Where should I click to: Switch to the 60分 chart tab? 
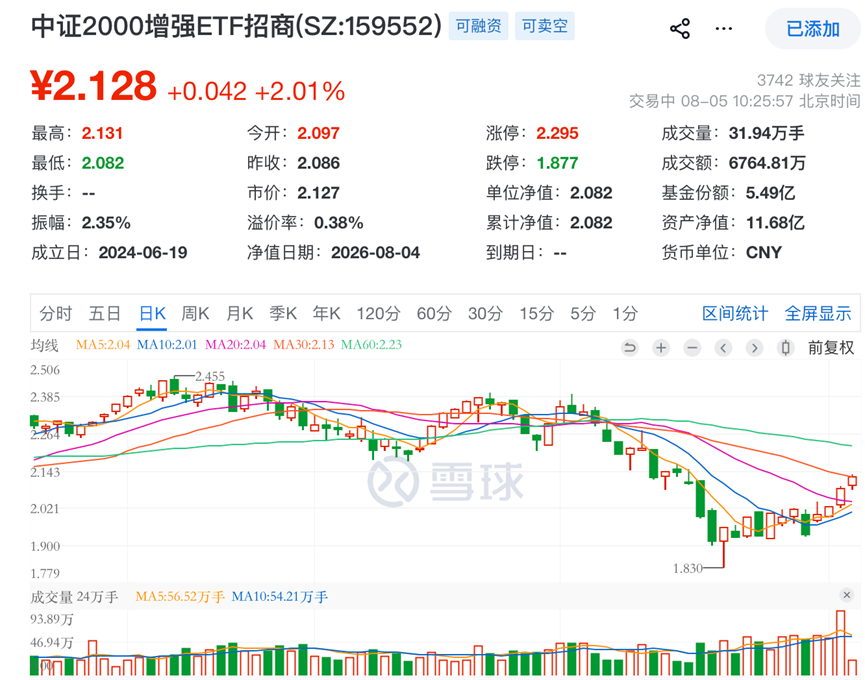tap(434, 313)
